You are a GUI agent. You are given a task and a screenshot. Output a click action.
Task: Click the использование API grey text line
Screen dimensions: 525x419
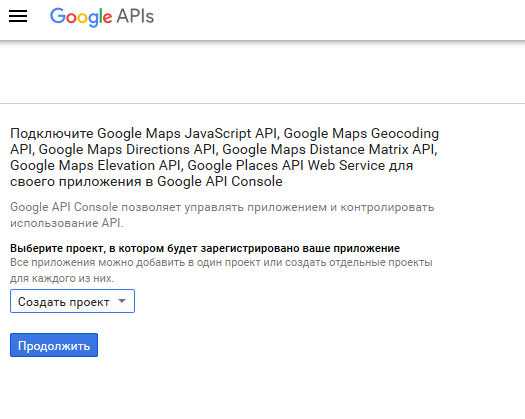click(67, 223)
